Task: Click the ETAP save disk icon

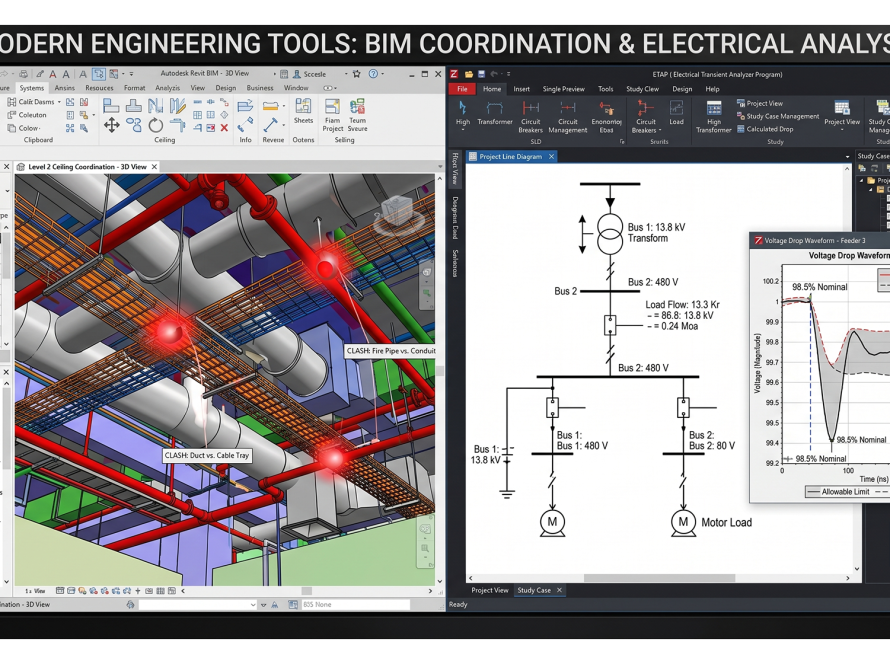Action: pyautogui.click(x=481, y=74)
